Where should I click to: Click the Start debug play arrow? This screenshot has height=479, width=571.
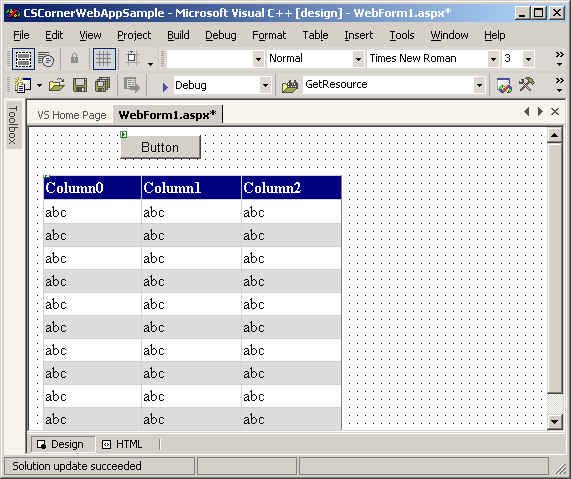(x=165, y=87)
